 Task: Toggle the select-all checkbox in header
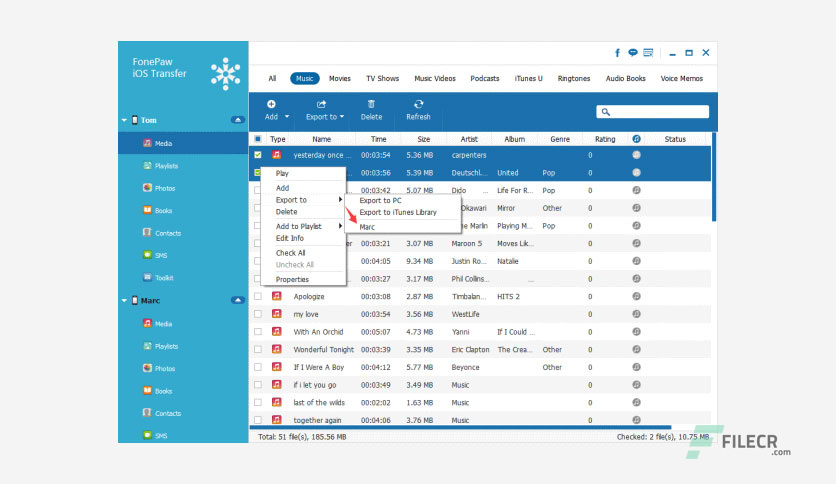click(258, 139)
